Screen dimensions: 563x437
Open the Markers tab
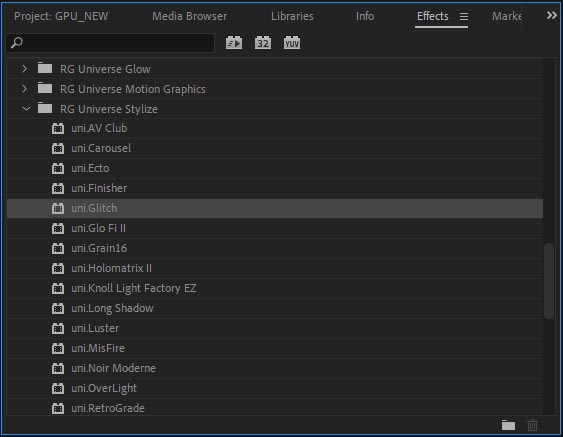[507, 17]
